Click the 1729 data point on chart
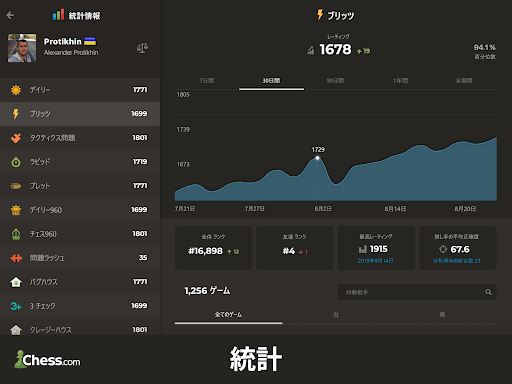 coord(318,158)
